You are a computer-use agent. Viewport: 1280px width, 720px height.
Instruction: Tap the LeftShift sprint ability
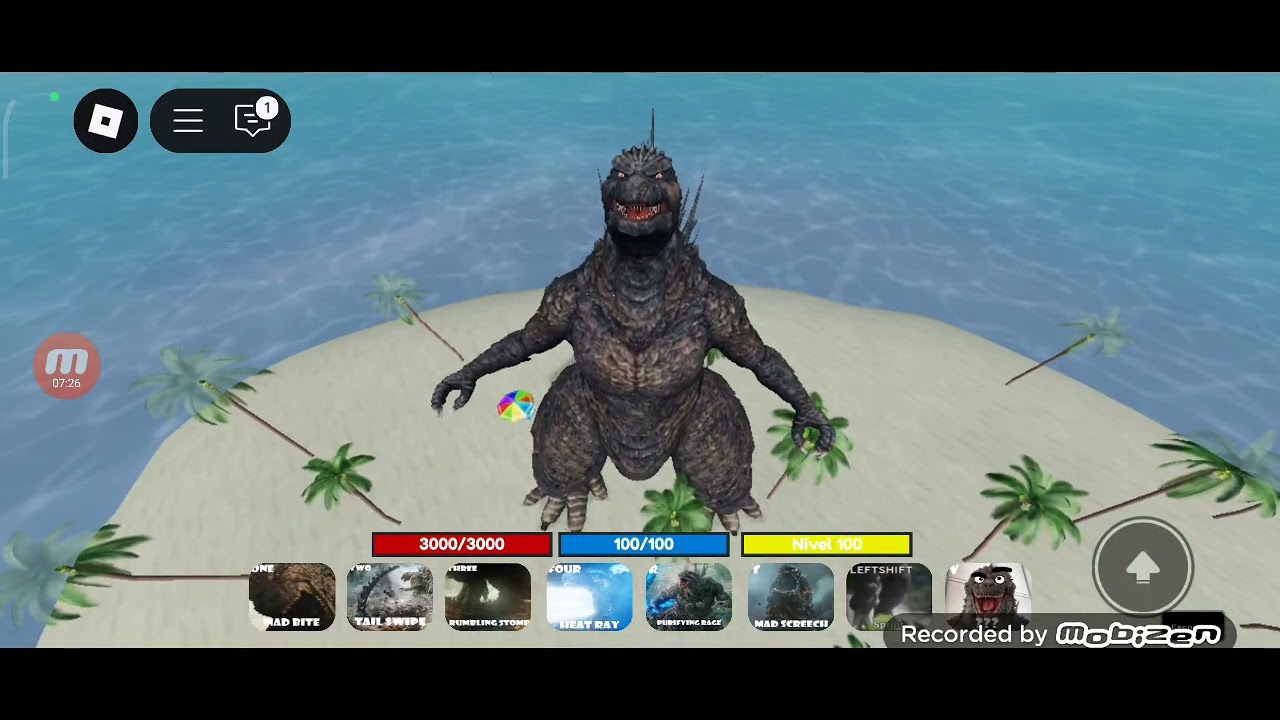point(889,597)
